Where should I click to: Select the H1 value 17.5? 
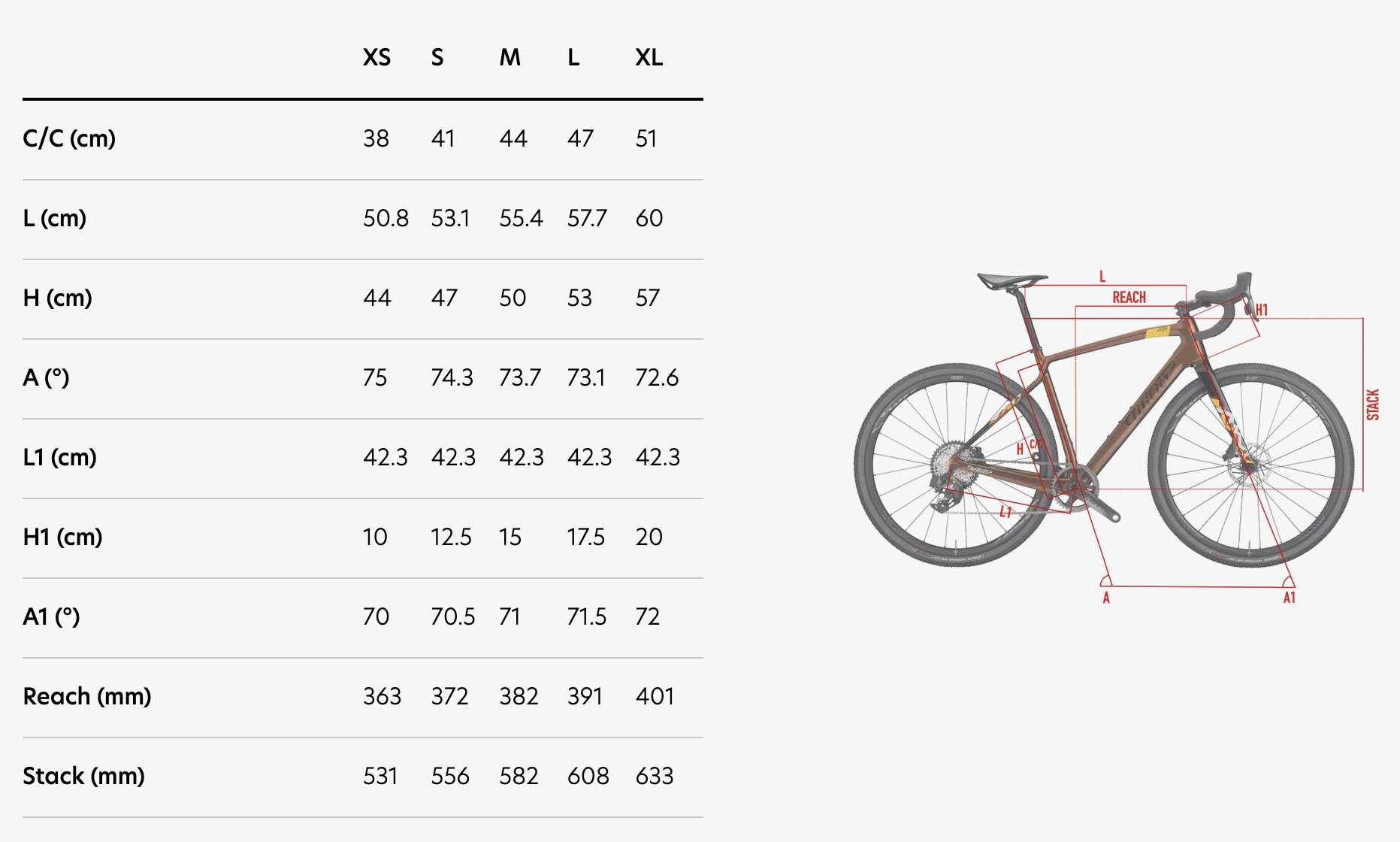click(x=585, y=538)
